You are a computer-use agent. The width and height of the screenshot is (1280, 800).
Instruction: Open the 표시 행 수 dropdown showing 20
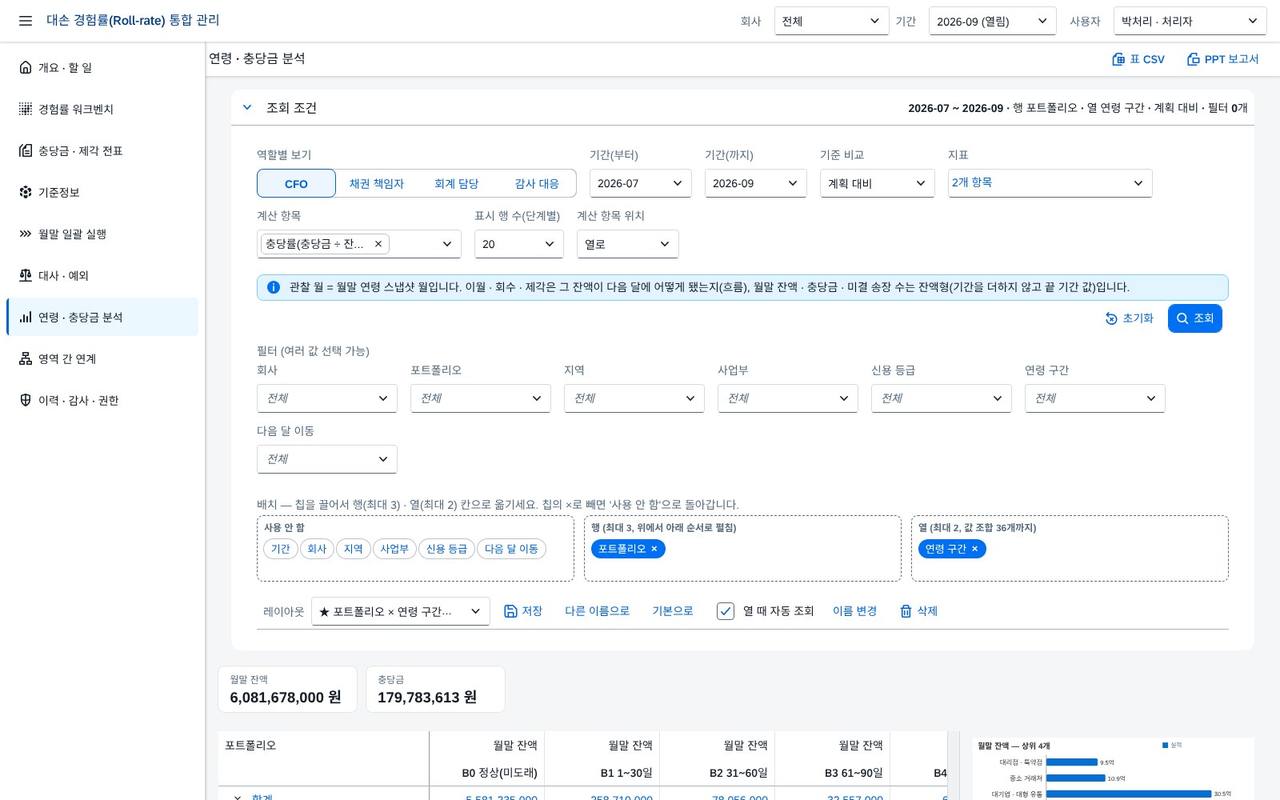coord(518,244)
